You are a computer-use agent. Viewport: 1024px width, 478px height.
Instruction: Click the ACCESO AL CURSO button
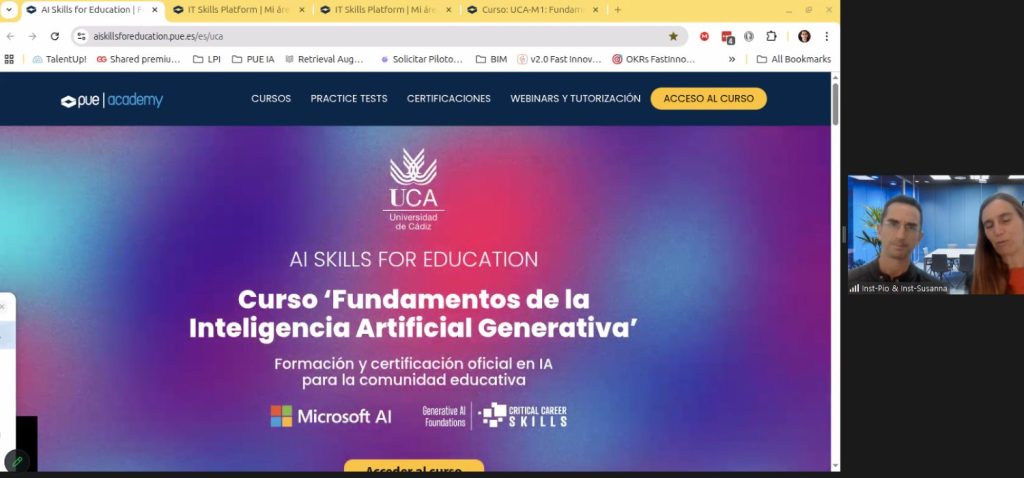708,99
